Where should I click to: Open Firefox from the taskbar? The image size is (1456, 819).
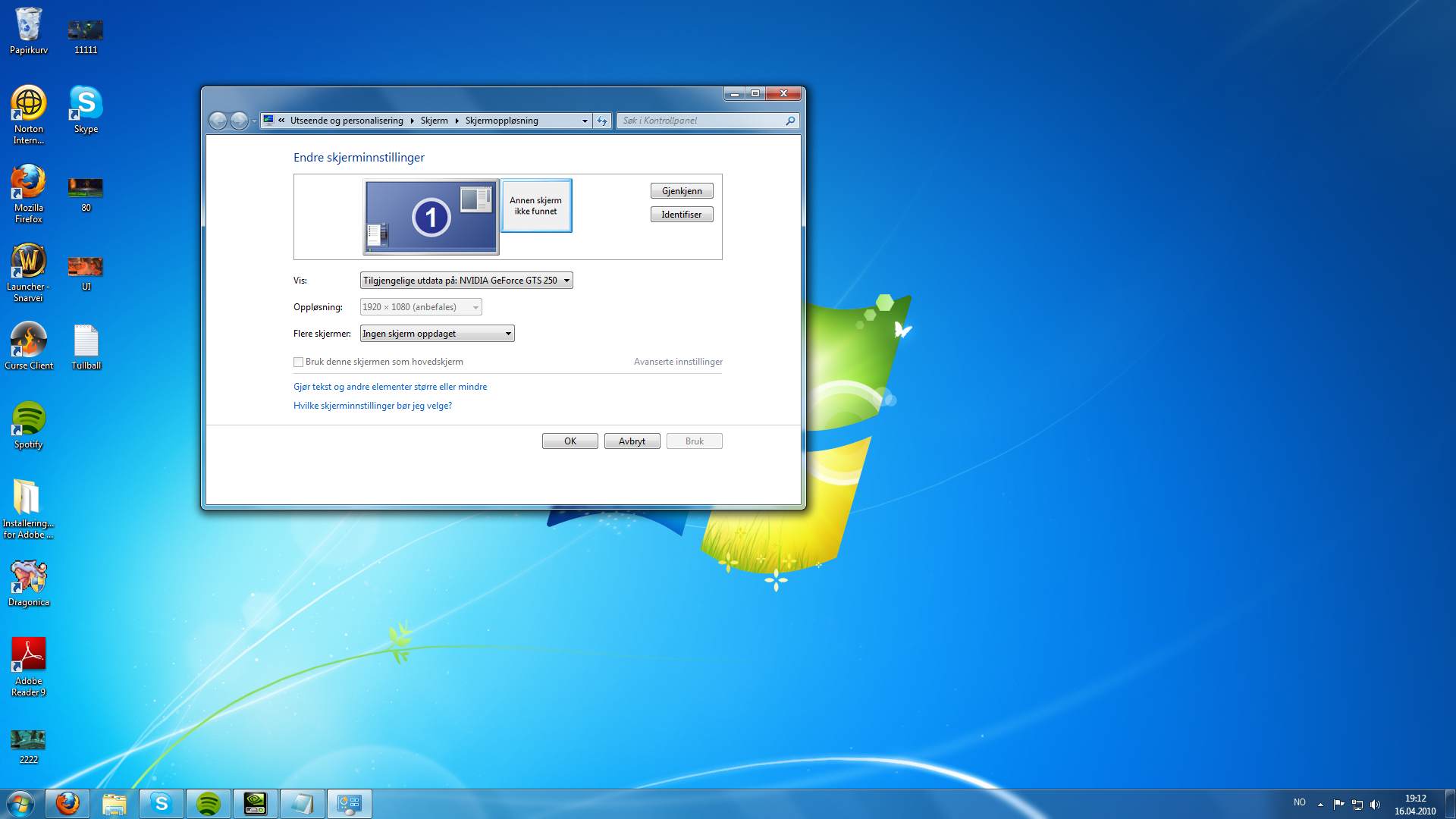[x=67, y=804]
